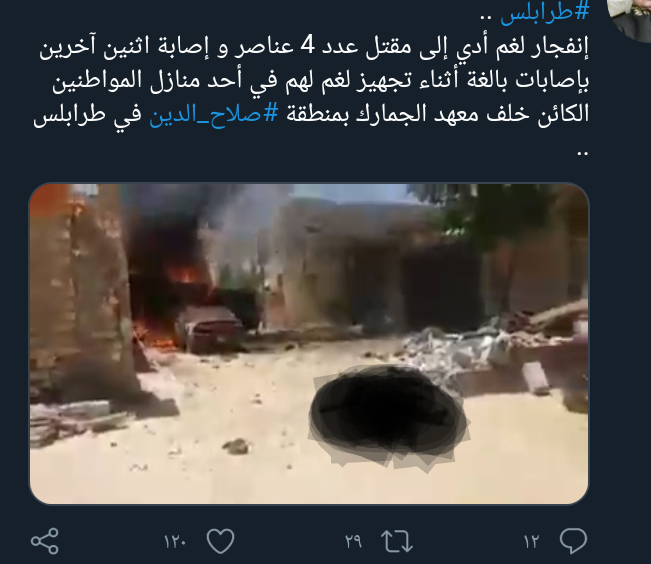Screen dimensions: 651x564
Task: Click the words في طرابلس ending the tweet
Action: click(x=88, y=114)
